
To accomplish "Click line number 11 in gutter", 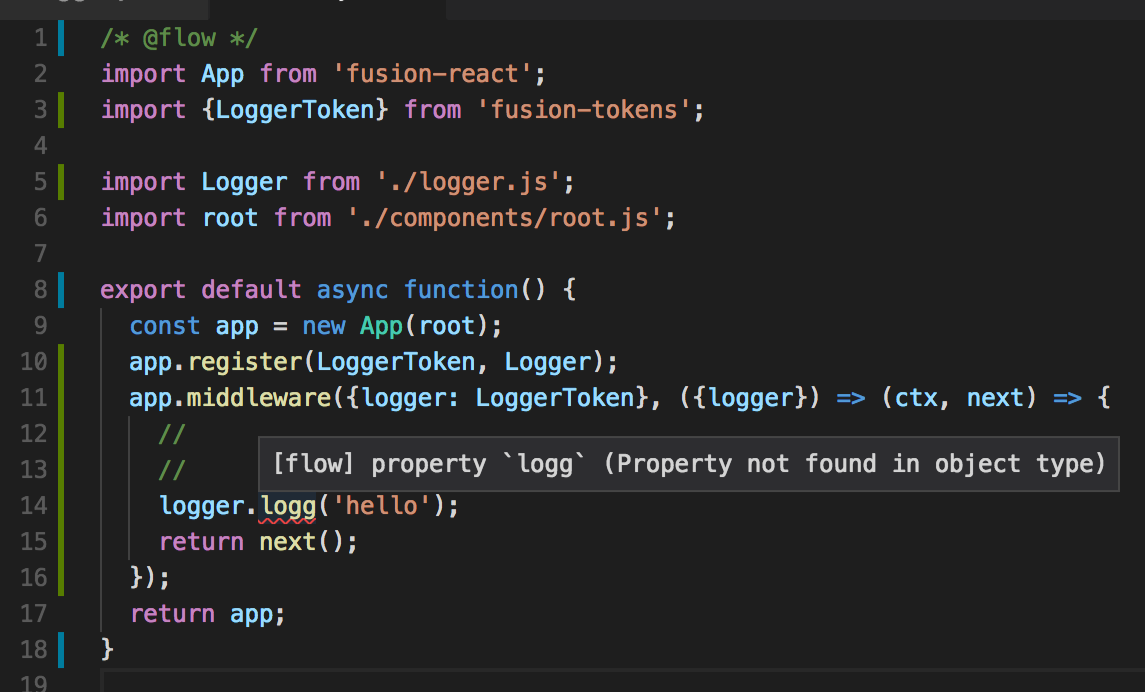I will (34, 398).
